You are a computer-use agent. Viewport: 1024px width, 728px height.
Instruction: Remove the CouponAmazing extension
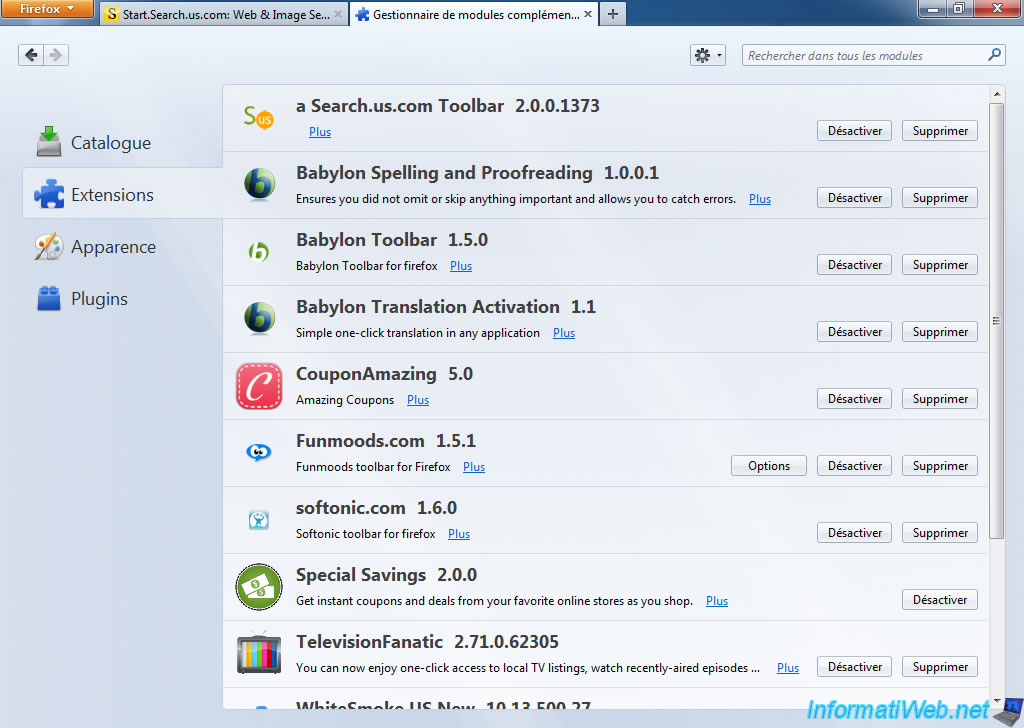940,399
